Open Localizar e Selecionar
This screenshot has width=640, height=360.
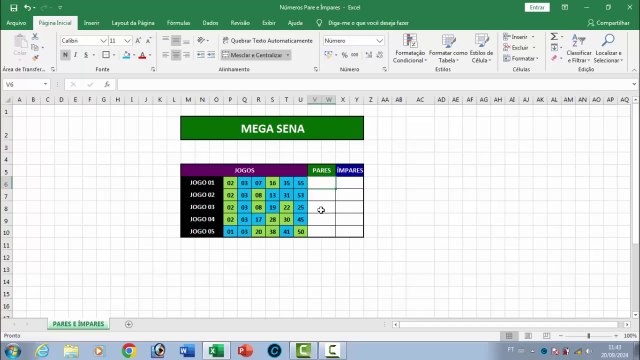pos(608,48)
